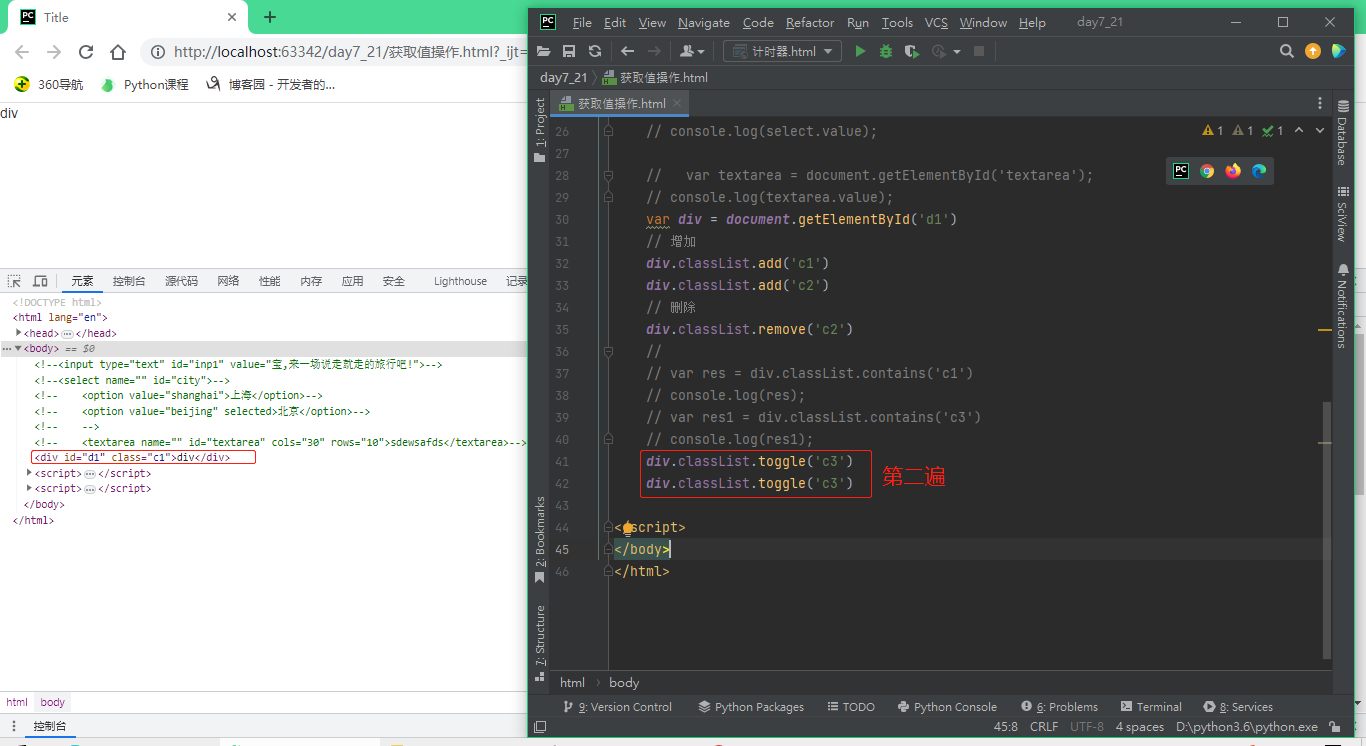
Task: Open the 4 spaces indent selector
Action: [x=1140, y=727]
